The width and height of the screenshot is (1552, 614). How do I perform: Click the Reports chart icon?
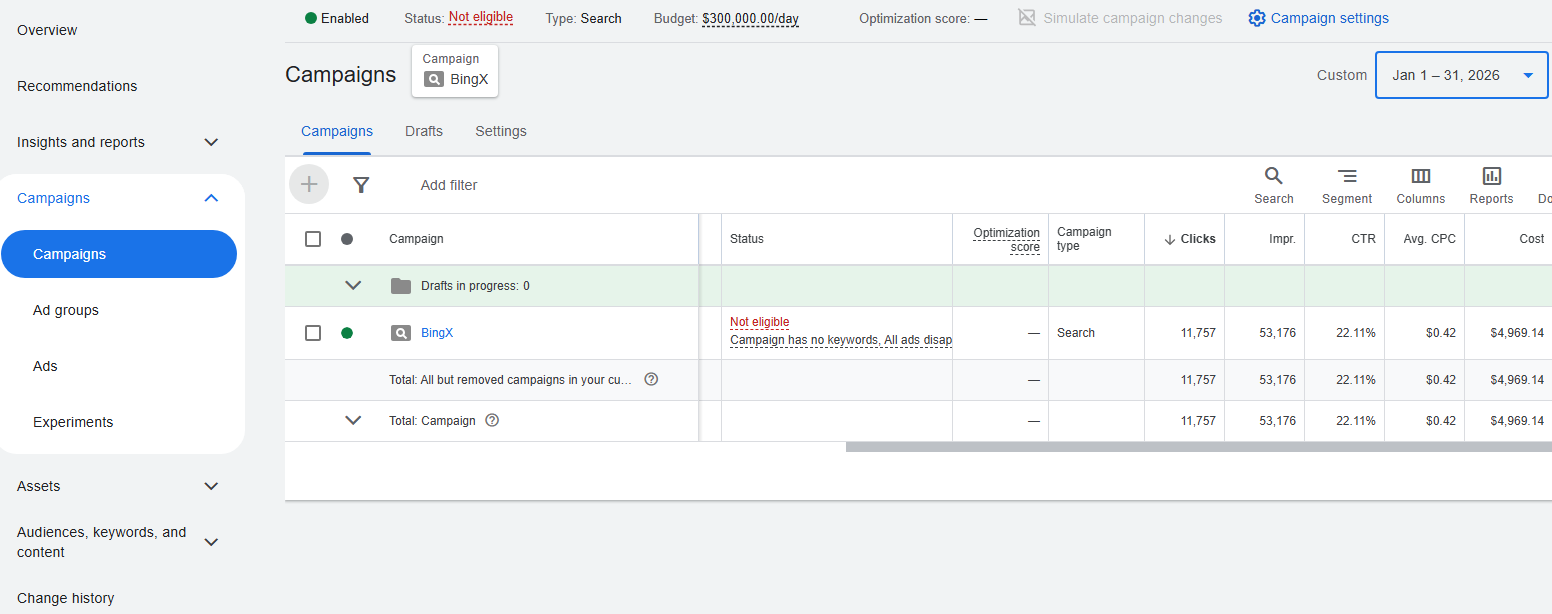[1492, 176]
